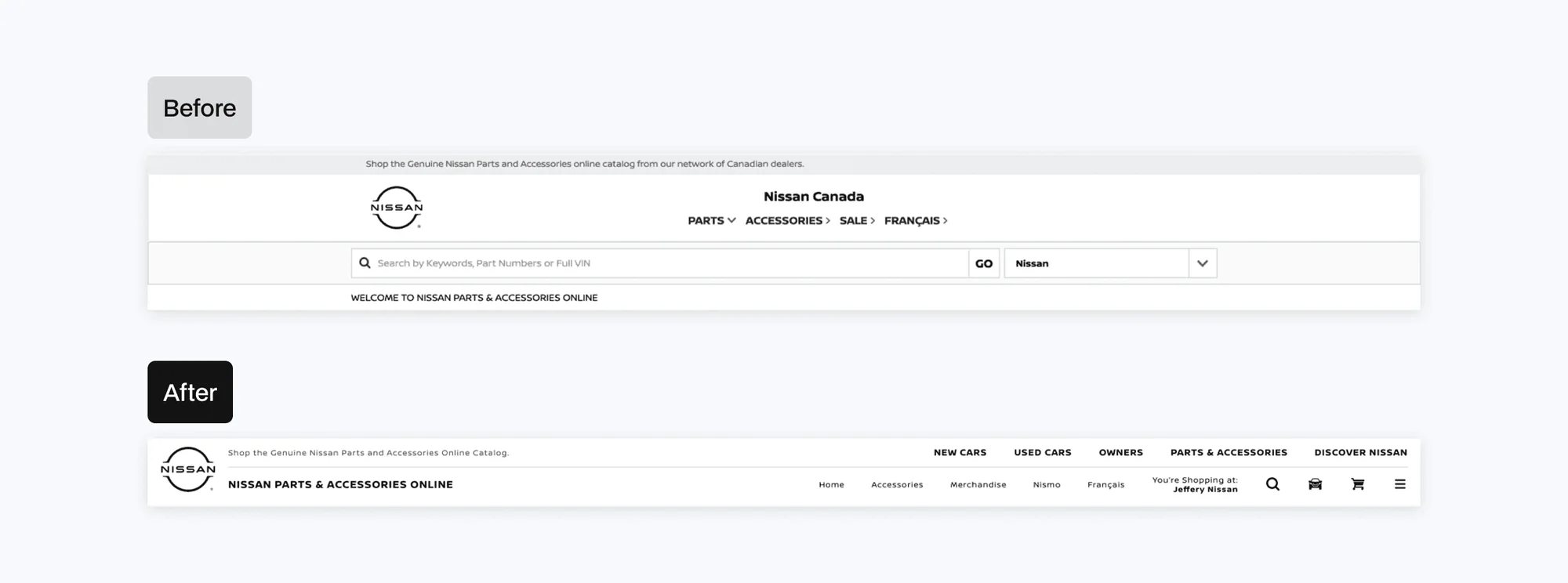Open the ACCESSORIES menu in Before header

click(787, 221)
